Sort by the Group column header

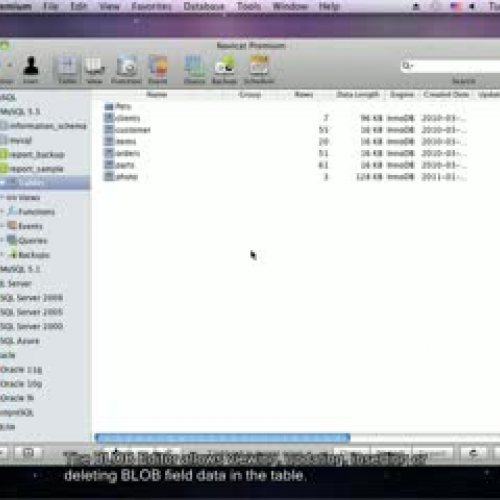coord(250,95)
